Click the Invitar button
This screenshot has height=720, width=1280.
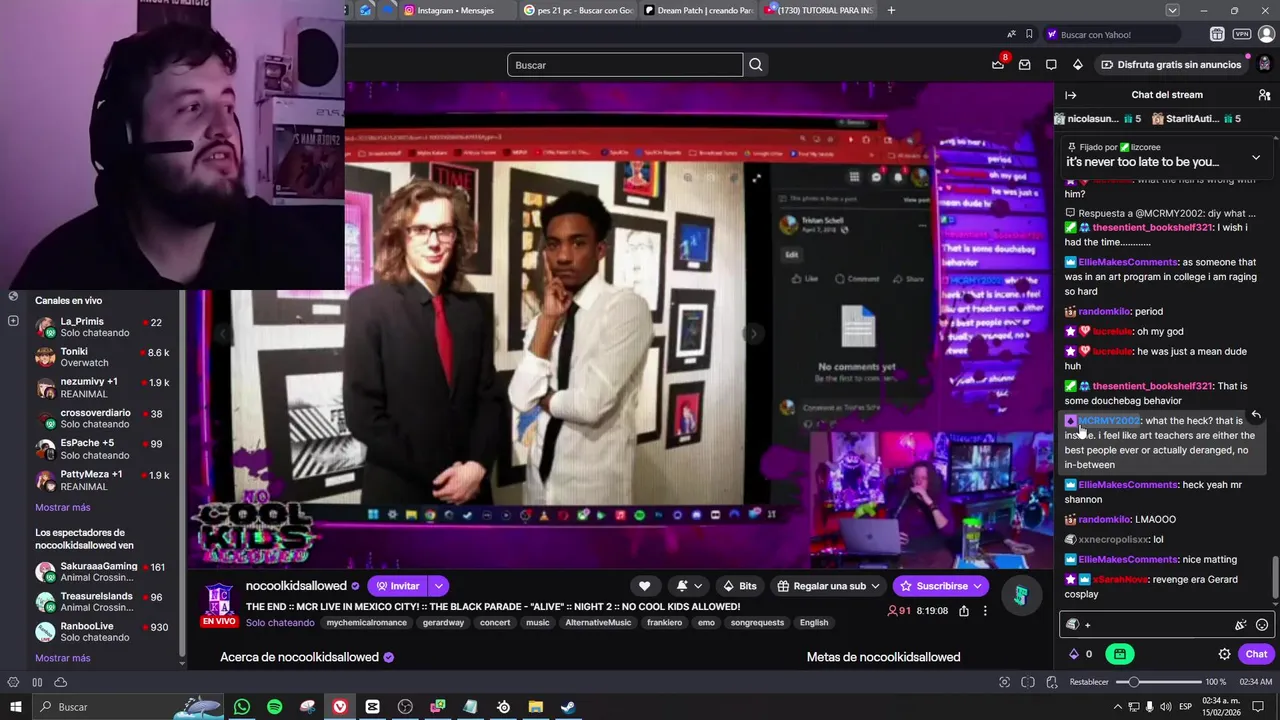[x=398, y=586]
